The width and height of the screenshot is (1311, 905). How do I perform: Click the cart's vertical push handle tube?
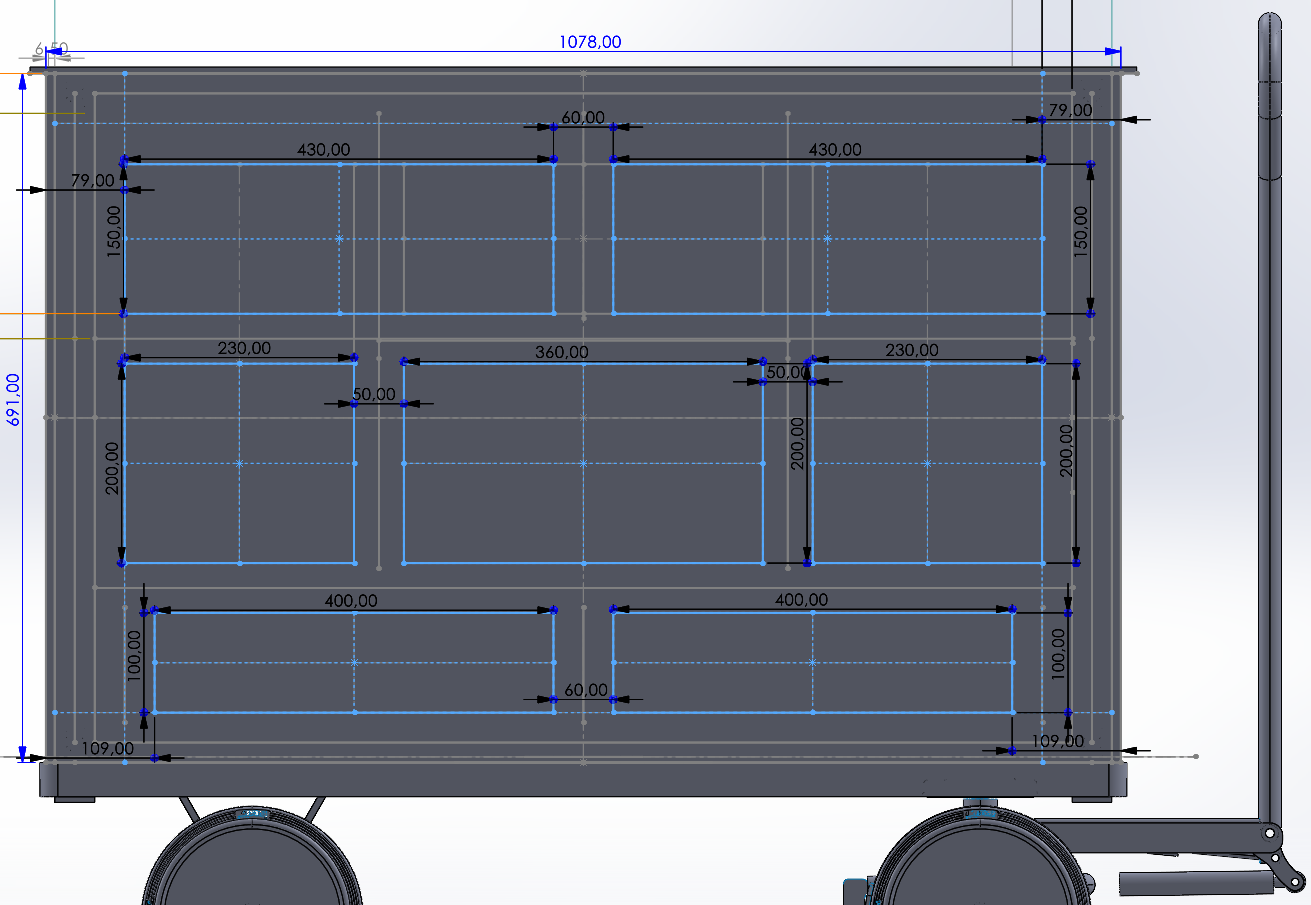[x=1269, y=450]
